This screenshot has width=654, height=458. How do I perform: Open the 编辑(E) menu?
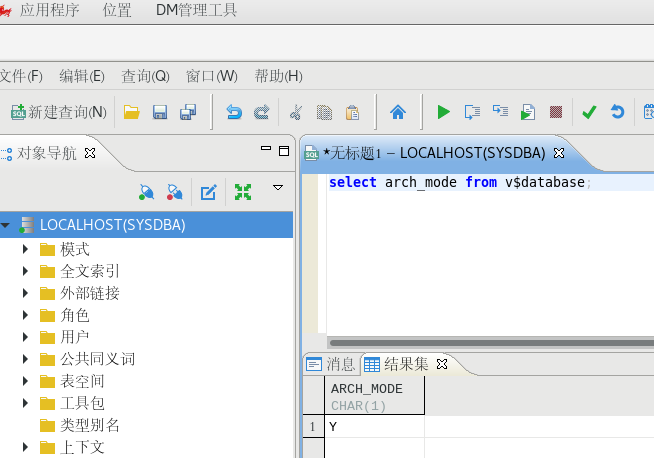pos(82,76)
